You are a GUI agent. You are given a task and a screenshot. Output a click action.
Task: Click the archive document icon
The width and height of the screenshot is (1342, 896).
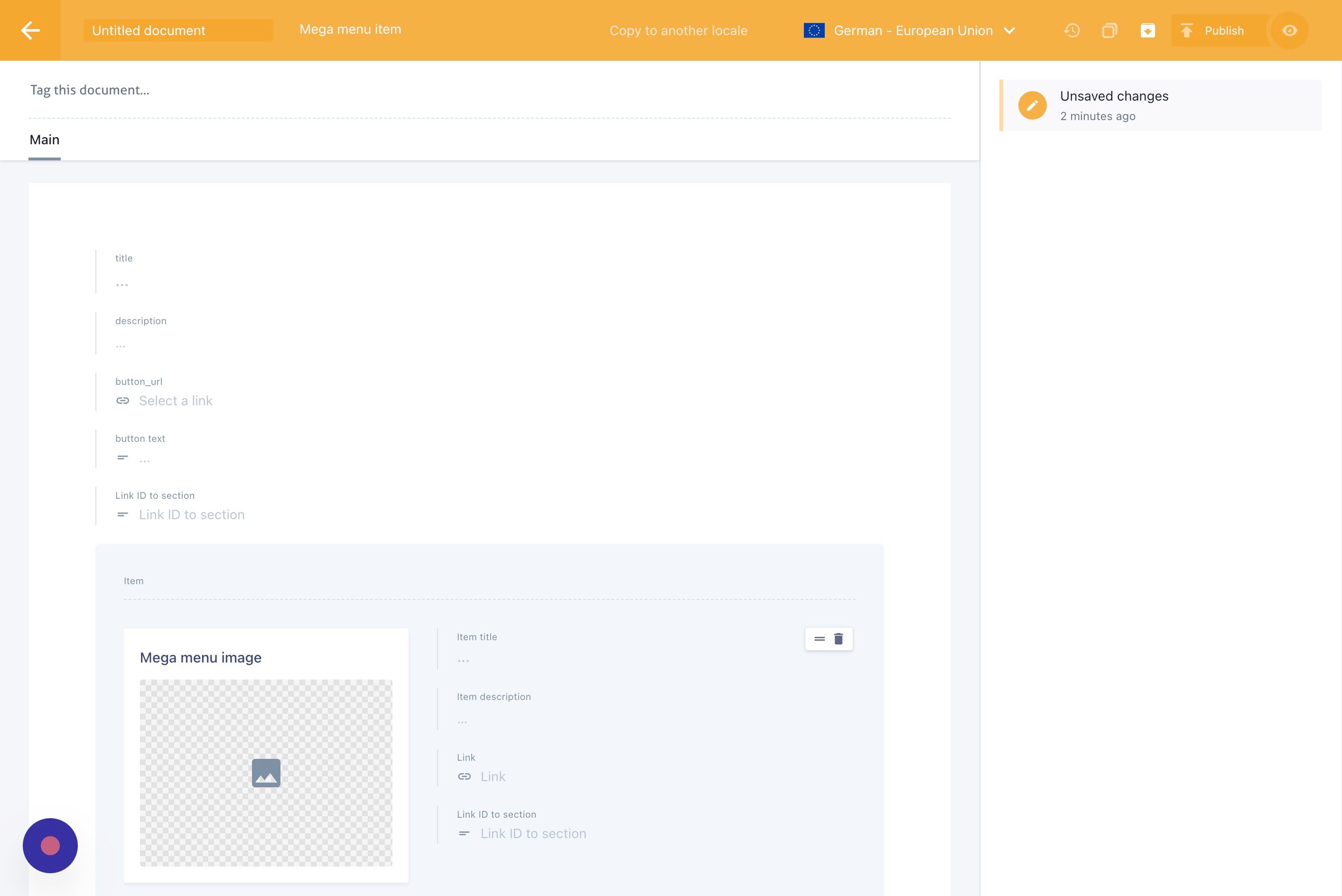tap(1148, 30)
